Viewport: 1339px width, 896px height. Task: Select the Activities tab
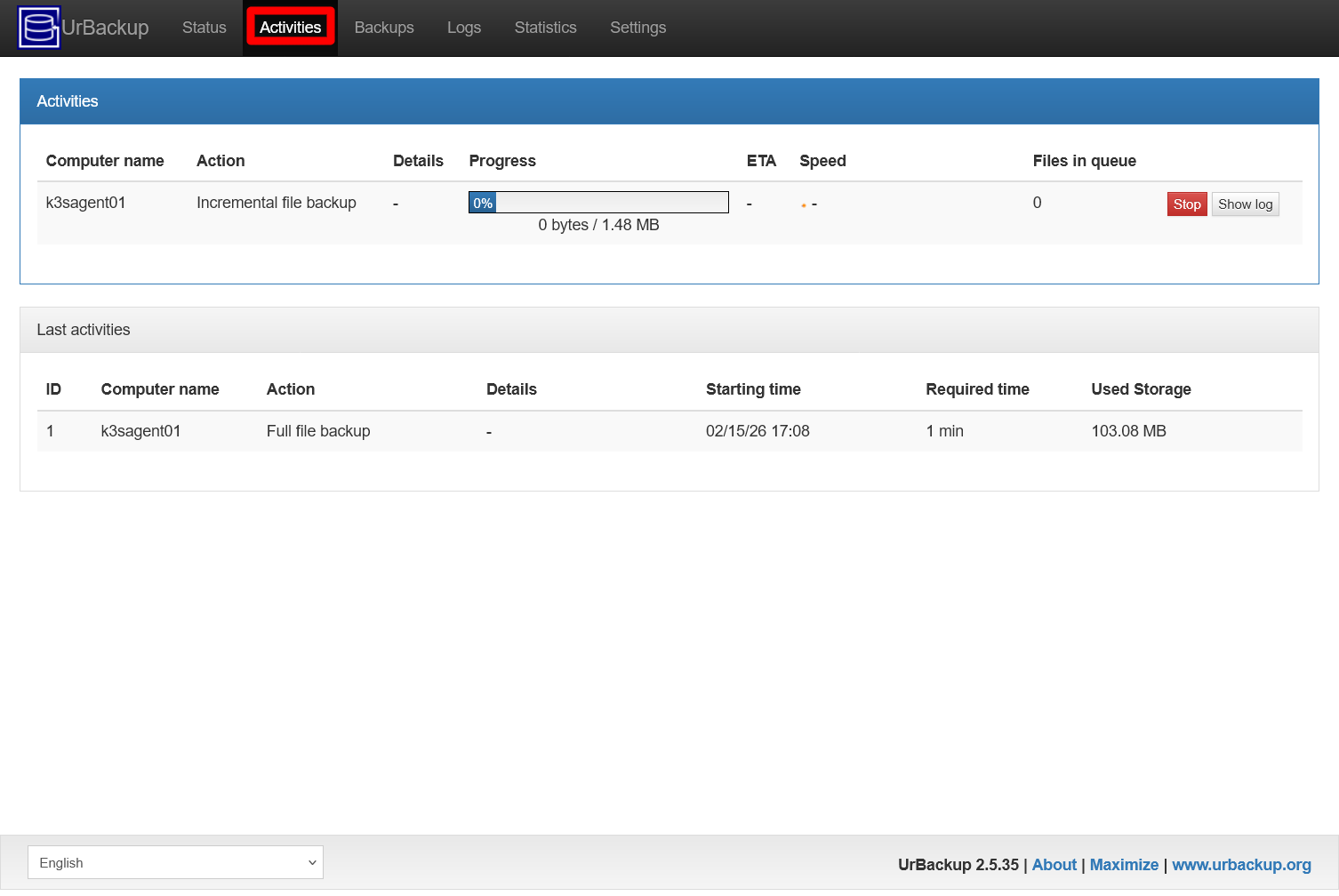click(290, 28)
